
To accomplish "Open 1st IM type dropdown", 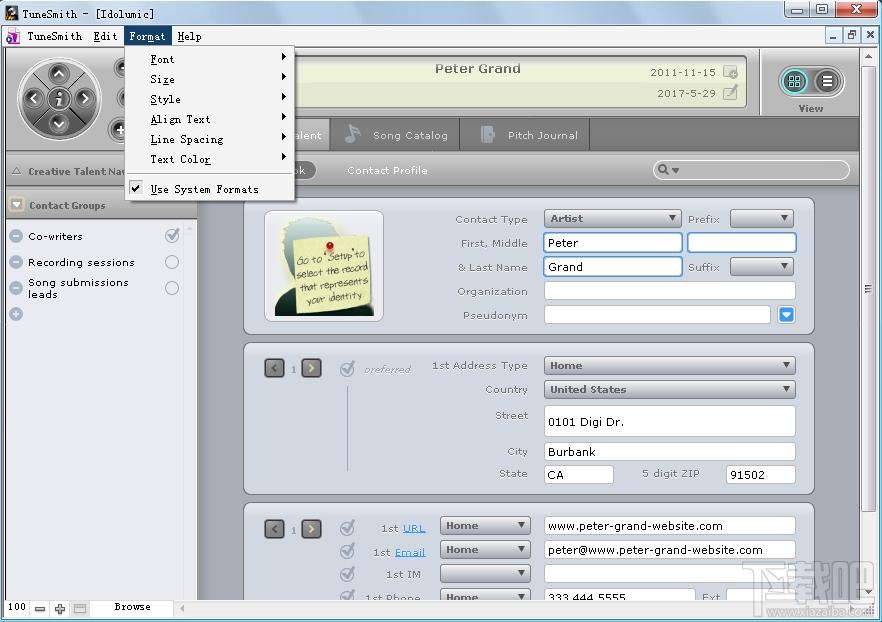I will point(485,574).
